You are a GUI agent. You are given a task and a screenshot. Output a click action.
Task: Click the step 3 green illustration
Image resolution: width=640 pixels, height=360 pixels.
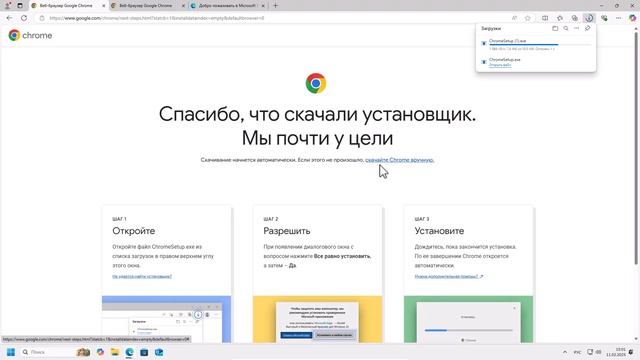coord(469,319)
